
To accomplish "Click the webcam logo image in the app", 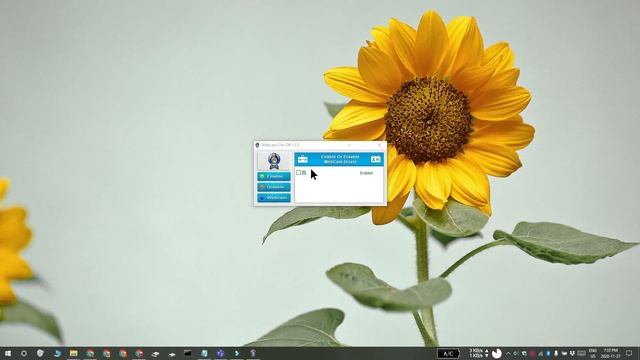I will 274,161.
